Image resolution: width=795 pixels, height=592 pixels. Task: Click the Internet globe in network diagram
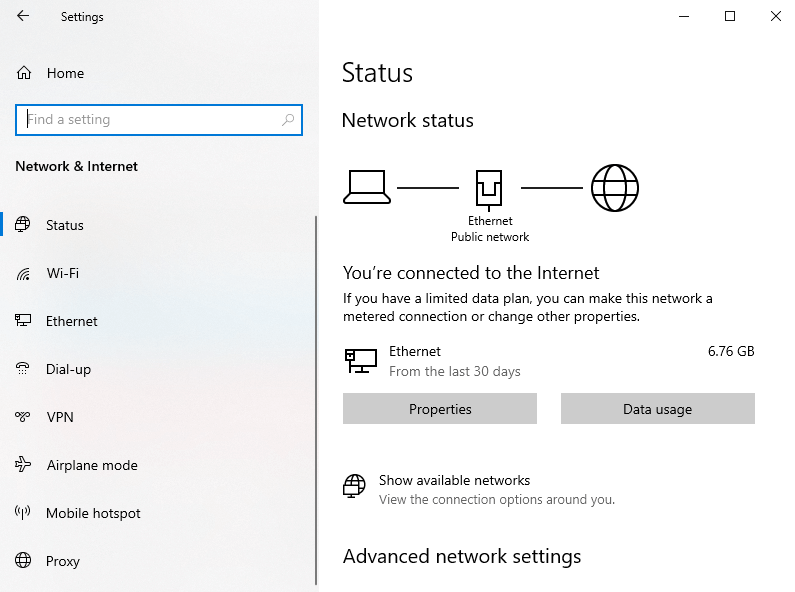(x=615, y=188)
